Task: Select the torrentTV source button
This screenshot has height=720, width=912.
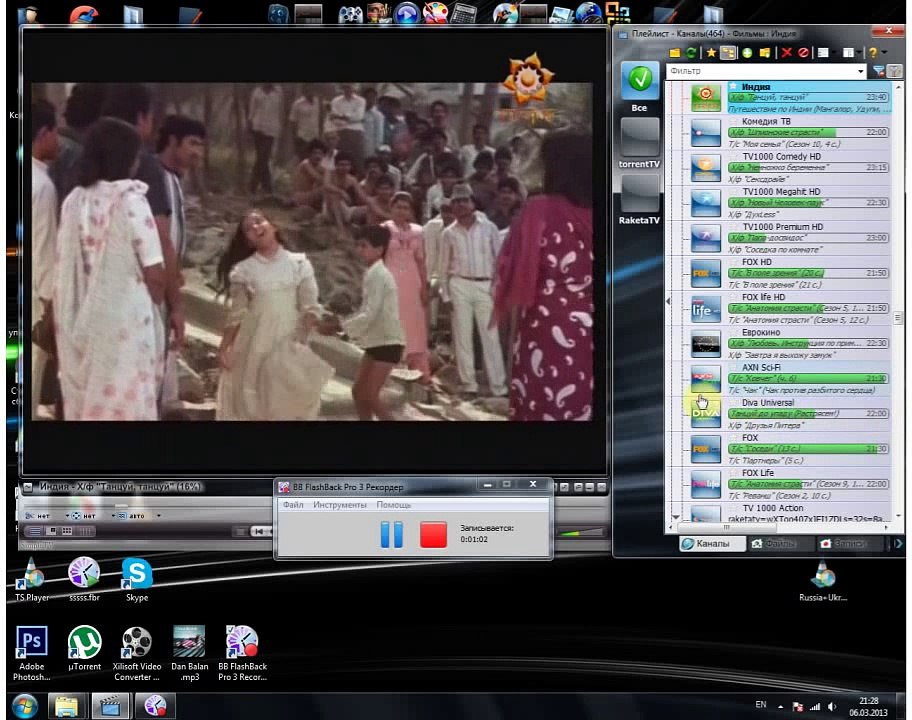Action: tap(639, 143)
